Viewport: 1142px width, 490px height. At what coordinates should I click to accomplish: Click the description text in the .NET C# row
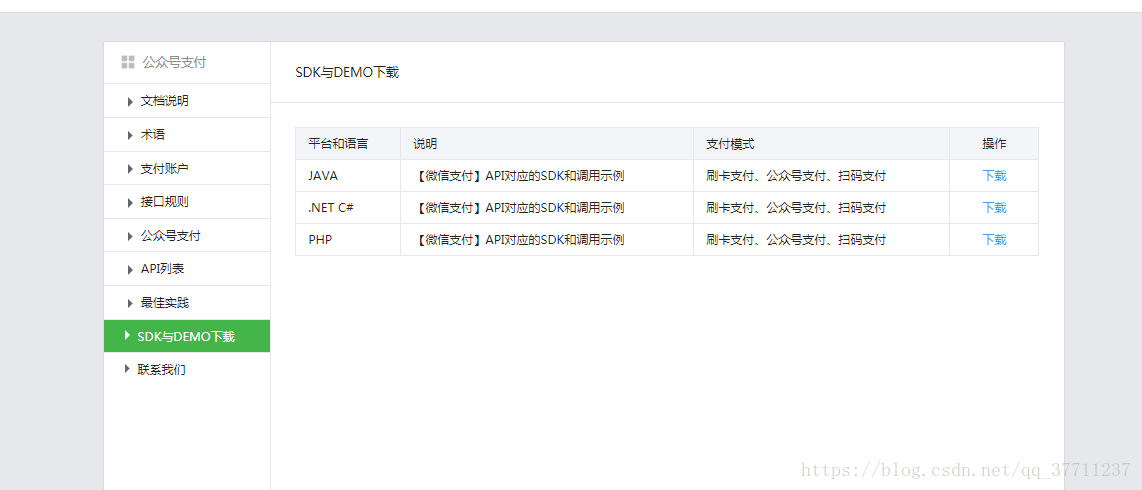(x=519, y=208)
